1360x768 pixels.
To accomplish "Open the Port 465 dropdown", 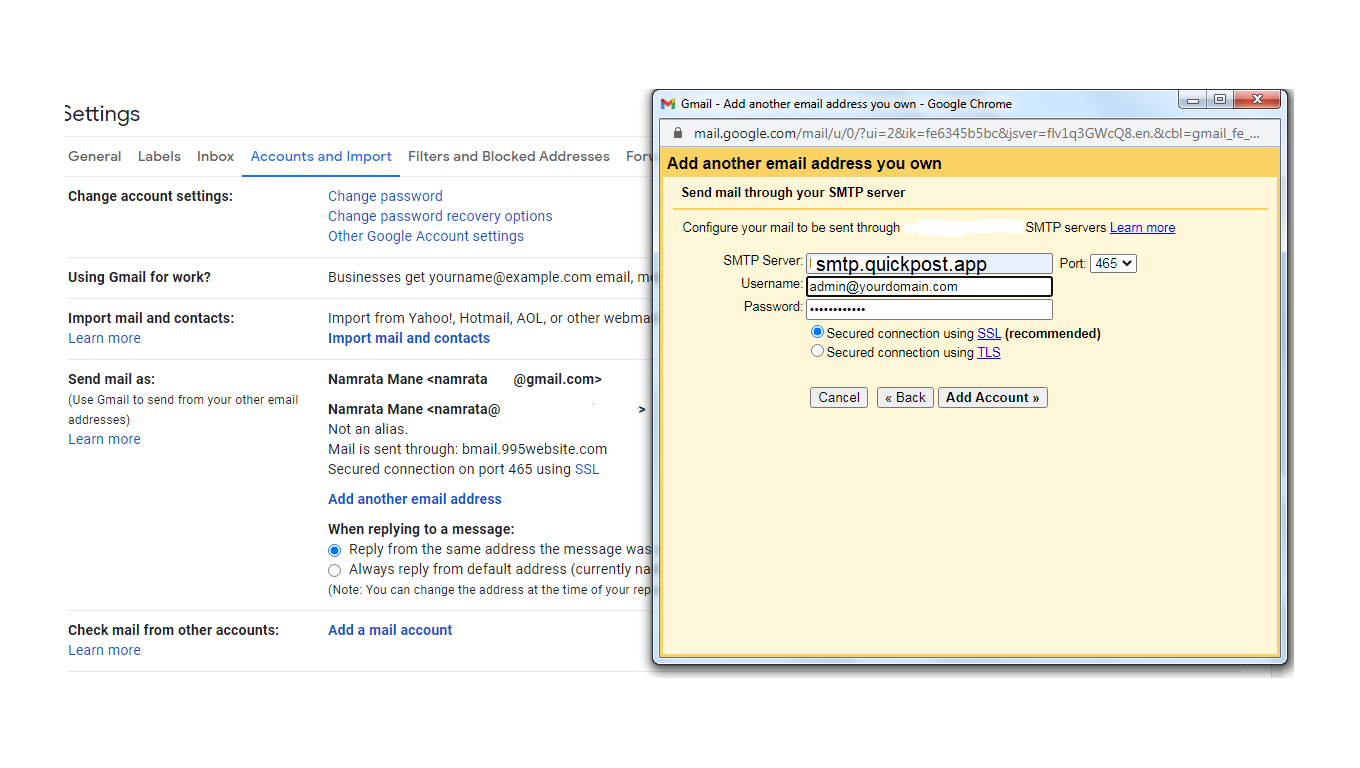I will coord(1113,263).
